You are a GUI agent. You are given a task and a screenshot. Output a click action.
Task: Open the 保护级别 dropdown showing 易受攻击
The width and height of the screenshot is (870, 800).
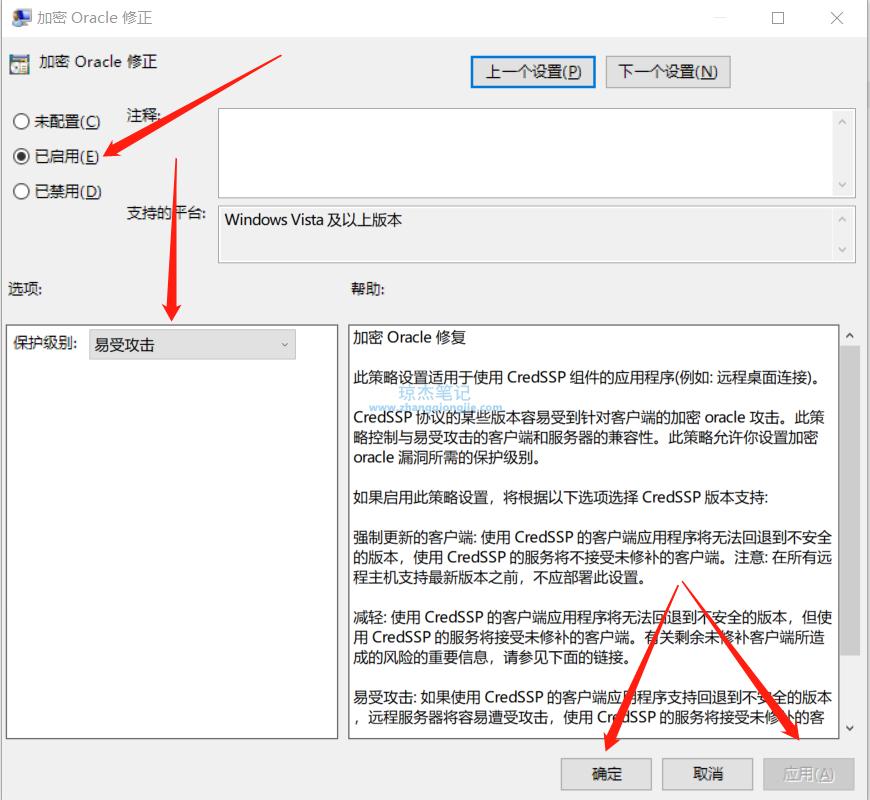point(192,345)
